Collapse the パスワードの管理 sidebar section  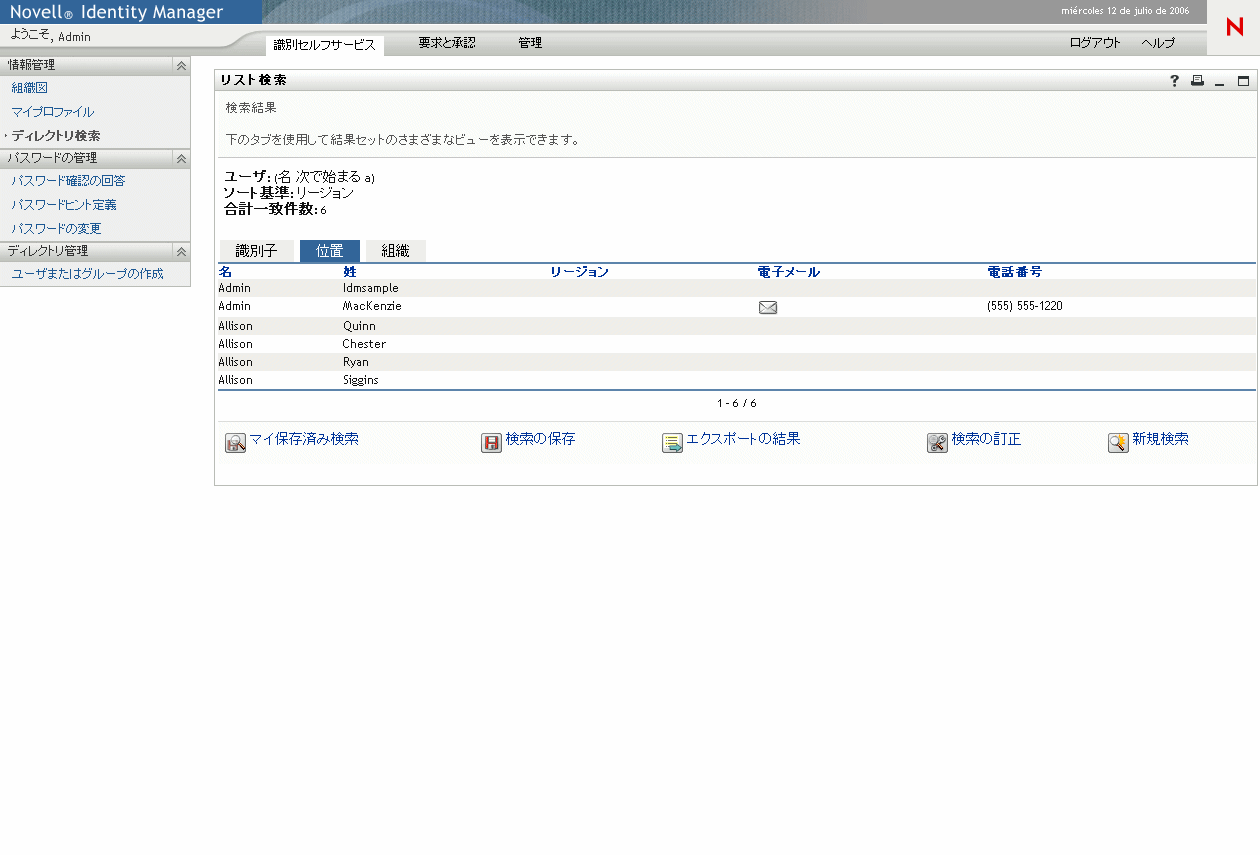(x=181, y=158)
